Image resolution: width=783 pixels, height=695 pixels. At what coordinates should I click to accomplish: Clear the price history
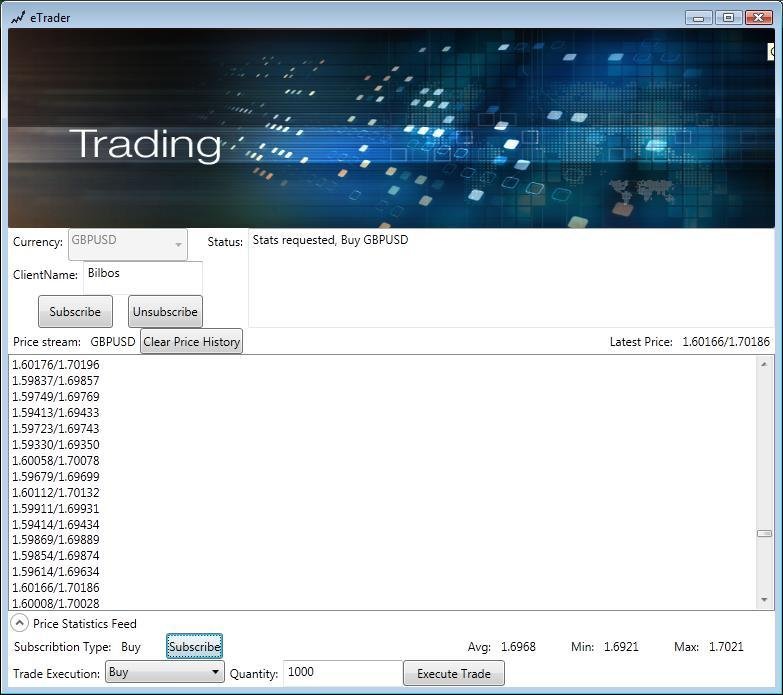192,342
